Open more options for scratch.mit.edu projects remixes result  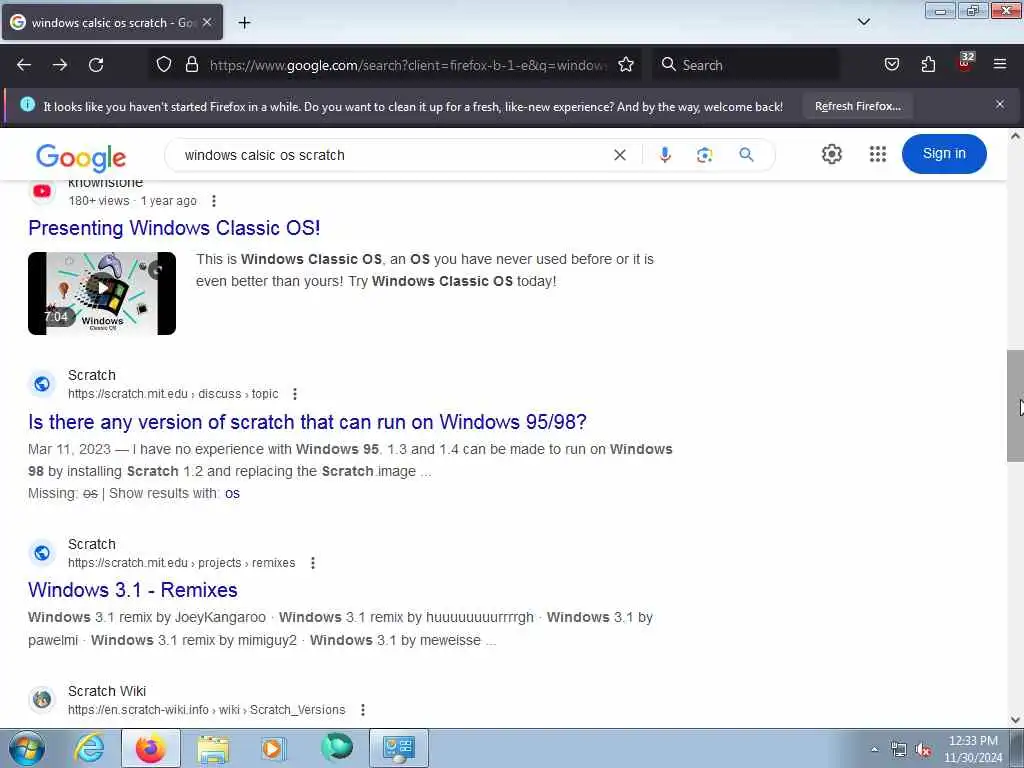point(313,563)
